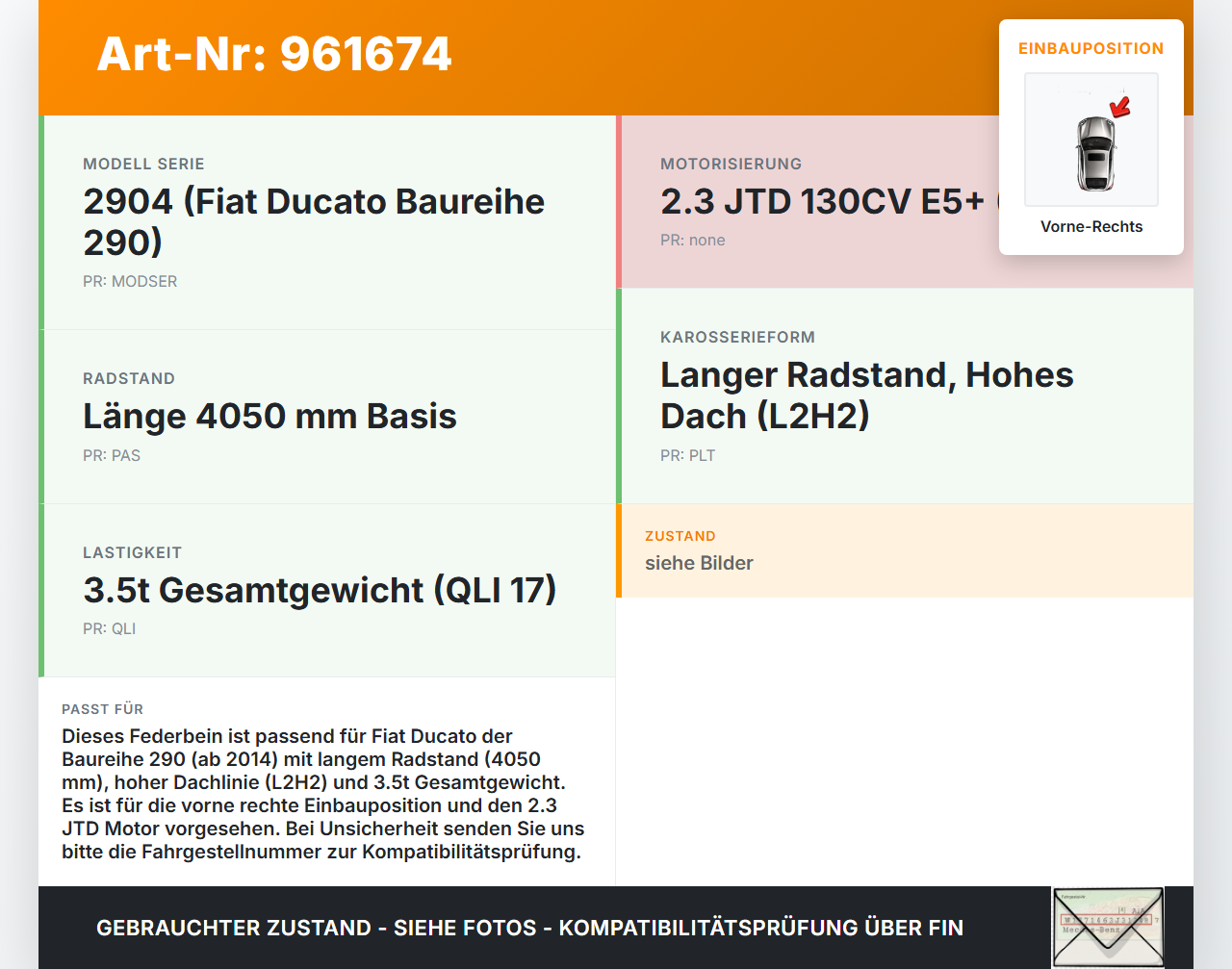The height and width of the screenshot is (969, 1232).
Task: Toggle the red MOTORISIERUNG side indicator
Action: tap(619, 201)
